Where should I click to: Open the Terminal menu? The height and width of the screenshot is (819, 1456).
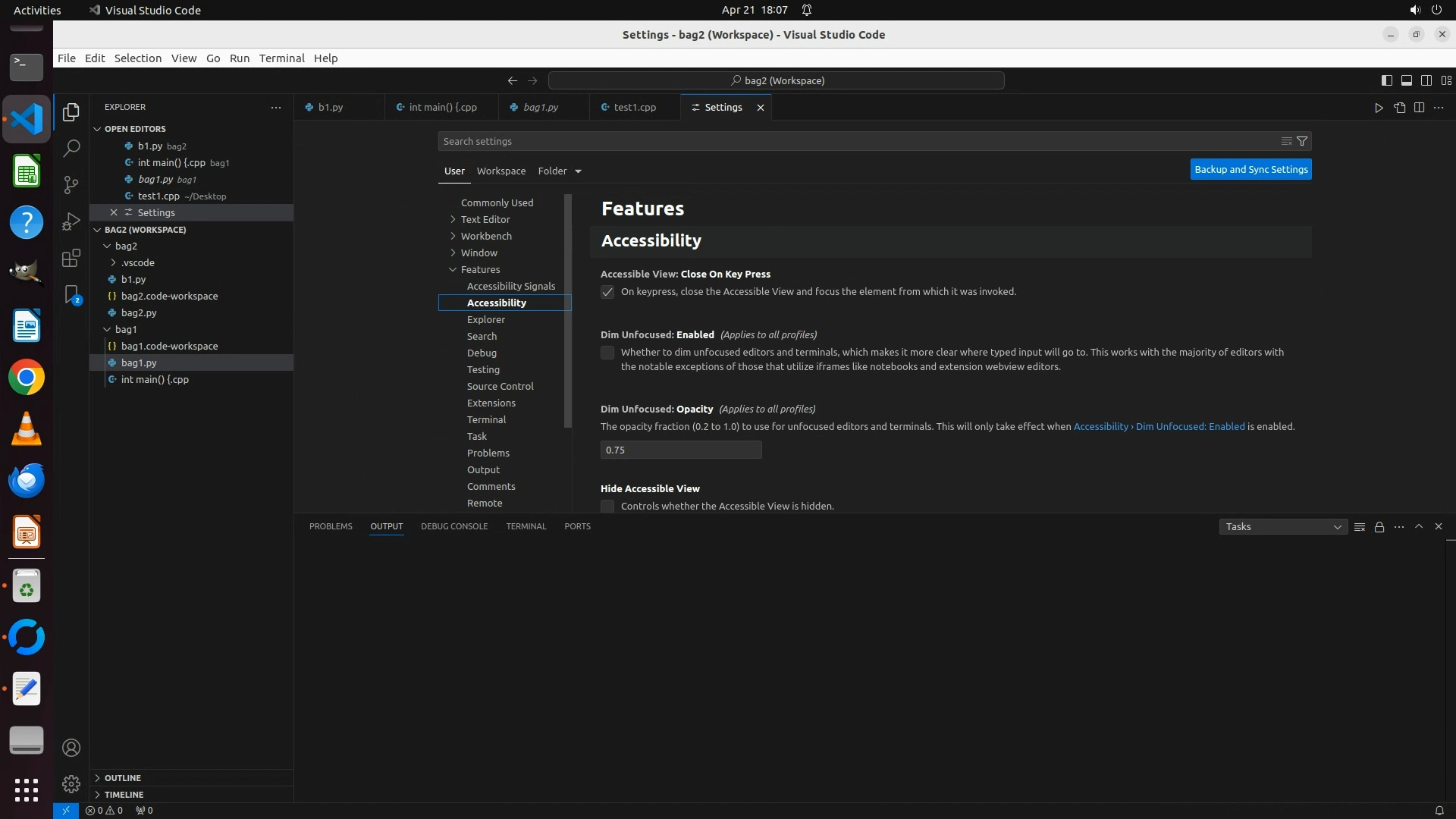coord(281,58)
